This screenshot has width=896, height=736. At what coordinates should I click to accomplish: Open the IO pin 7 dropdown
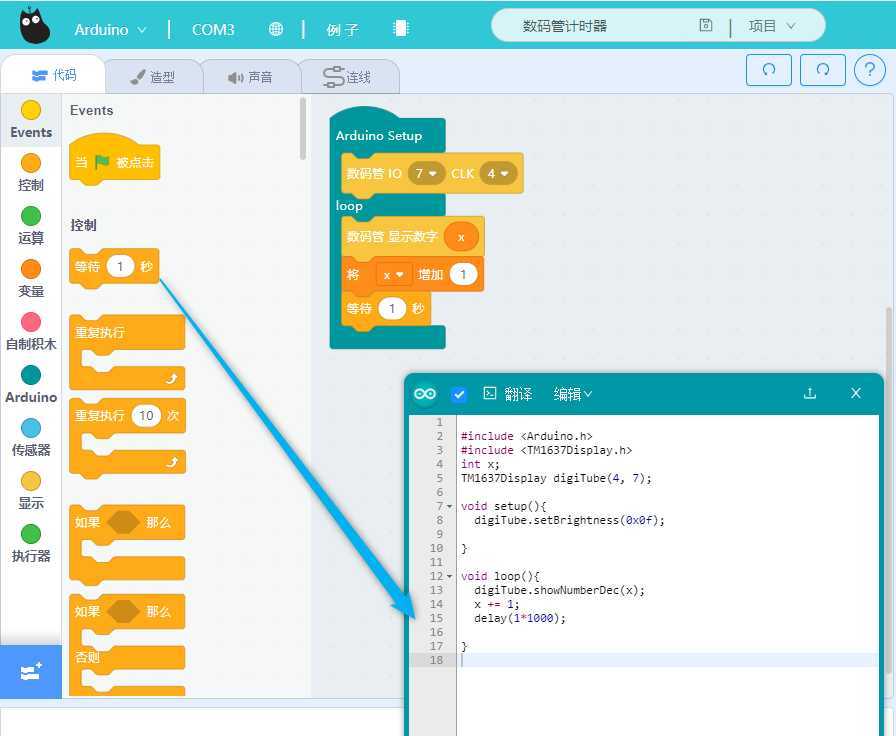(426, 173)
